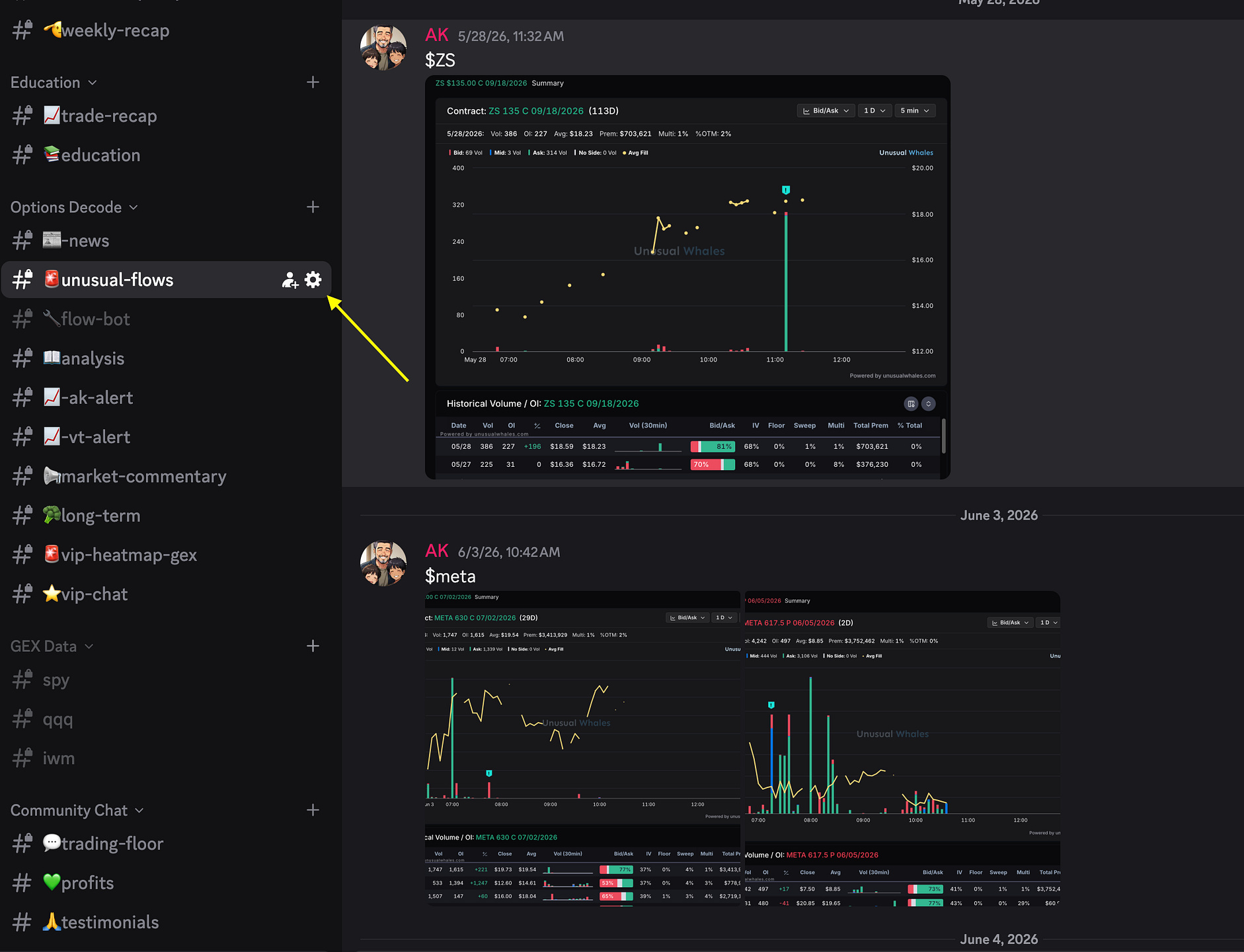Image resolution: width=1244 pixels, height=952 pixels.
Task: Click the "June 3, 2026" date divider
Action: click(x=999, y=515)
